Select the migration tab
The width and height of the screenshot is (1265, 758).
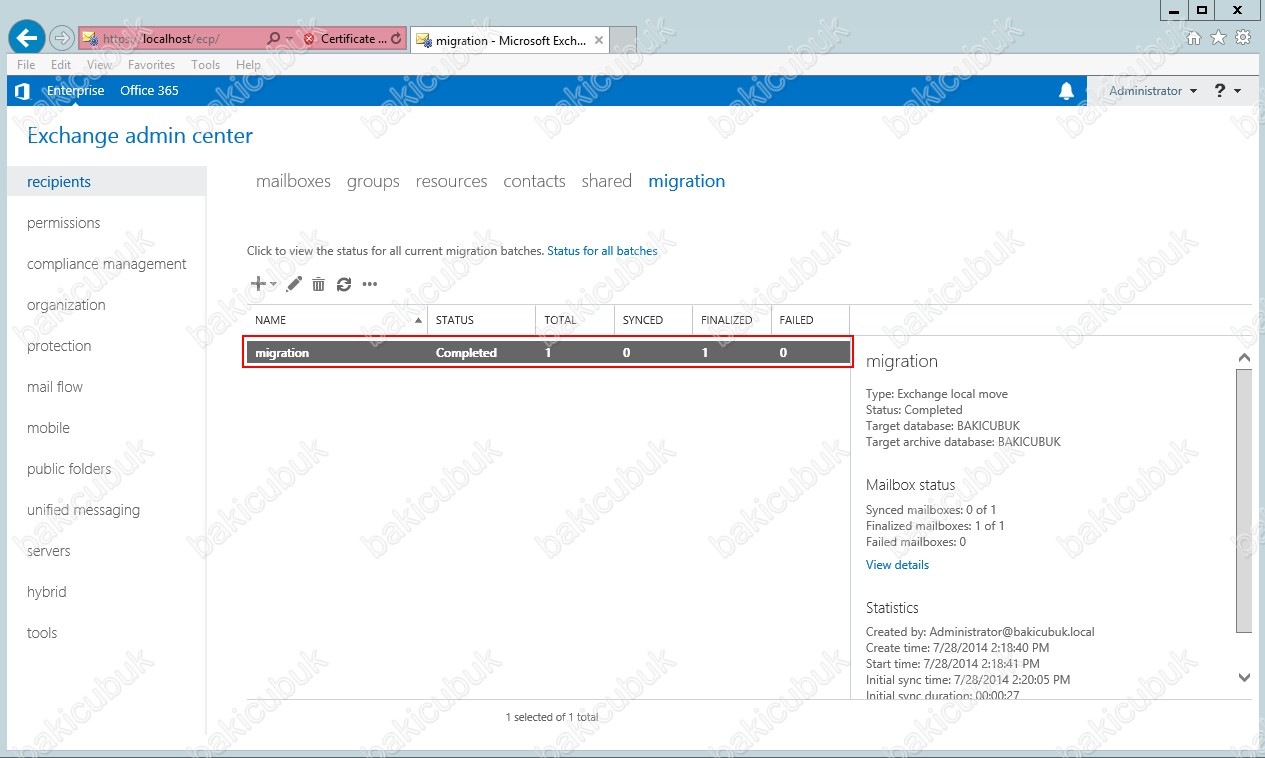pyautogui.click(x=687, y=181)
